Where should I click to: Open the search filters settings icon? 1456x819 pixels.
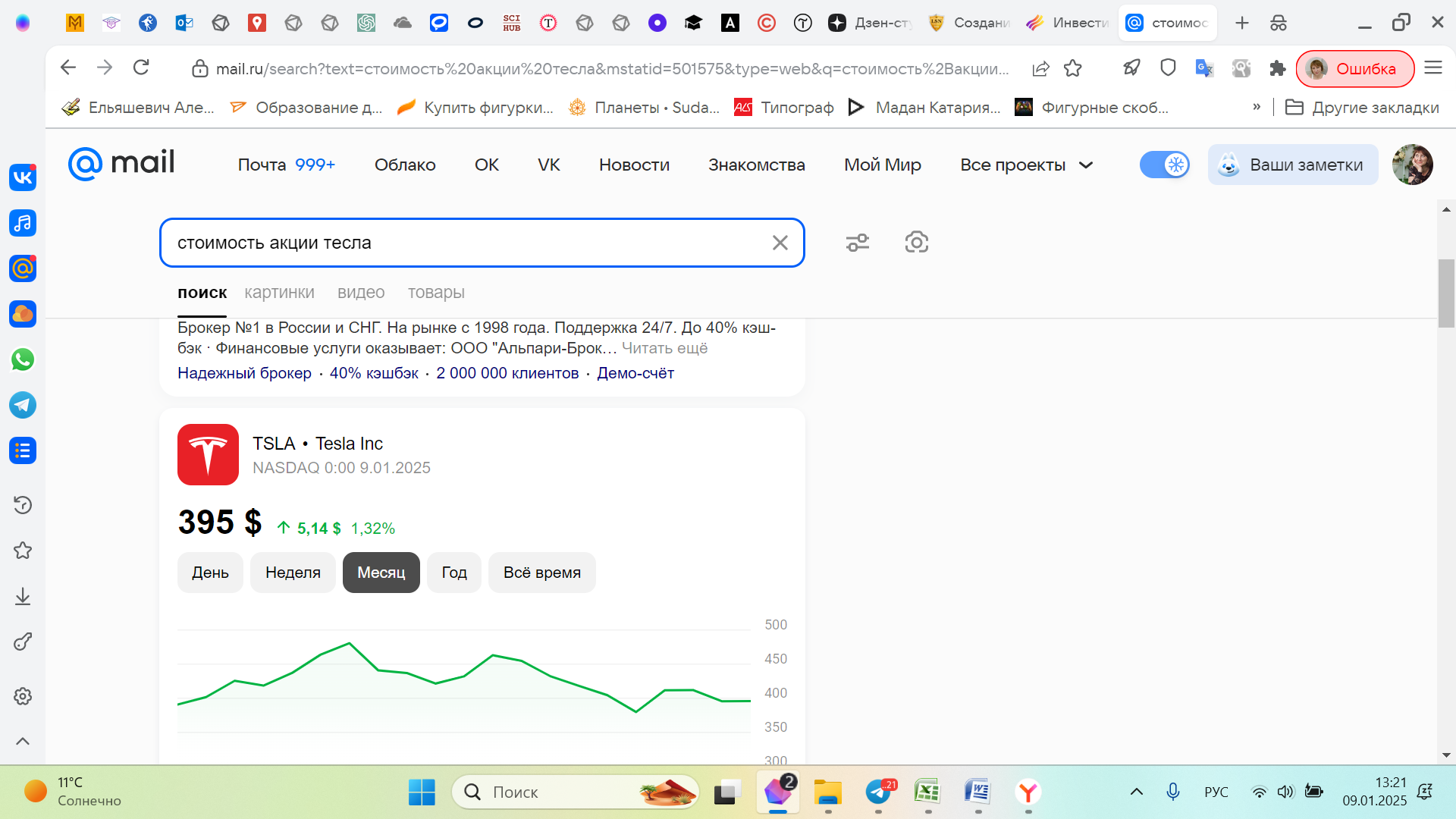point(858,242)
